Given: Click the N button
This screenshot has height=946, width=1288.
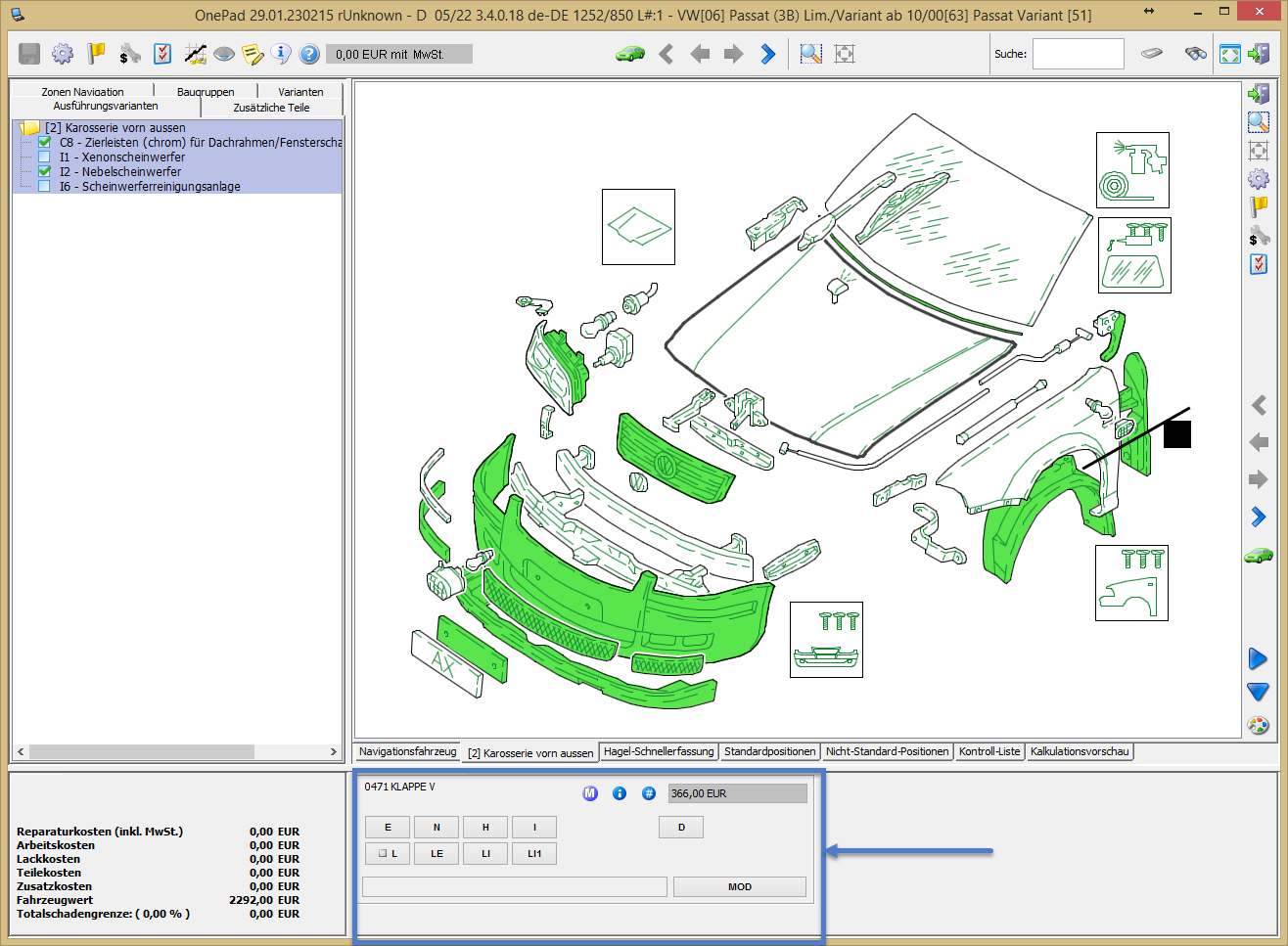Looking at the screenshot, I should 437,827.
